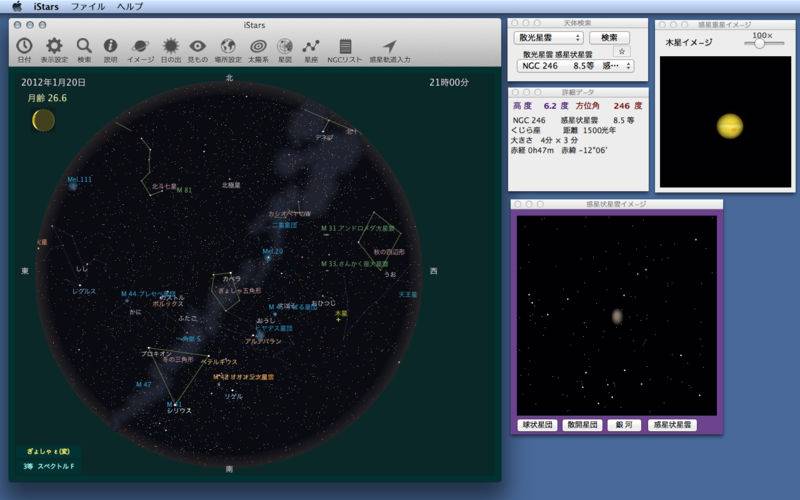This screenshot has height=500, width=800.
Task: Click the 球状星団 button
Action: 538,424
